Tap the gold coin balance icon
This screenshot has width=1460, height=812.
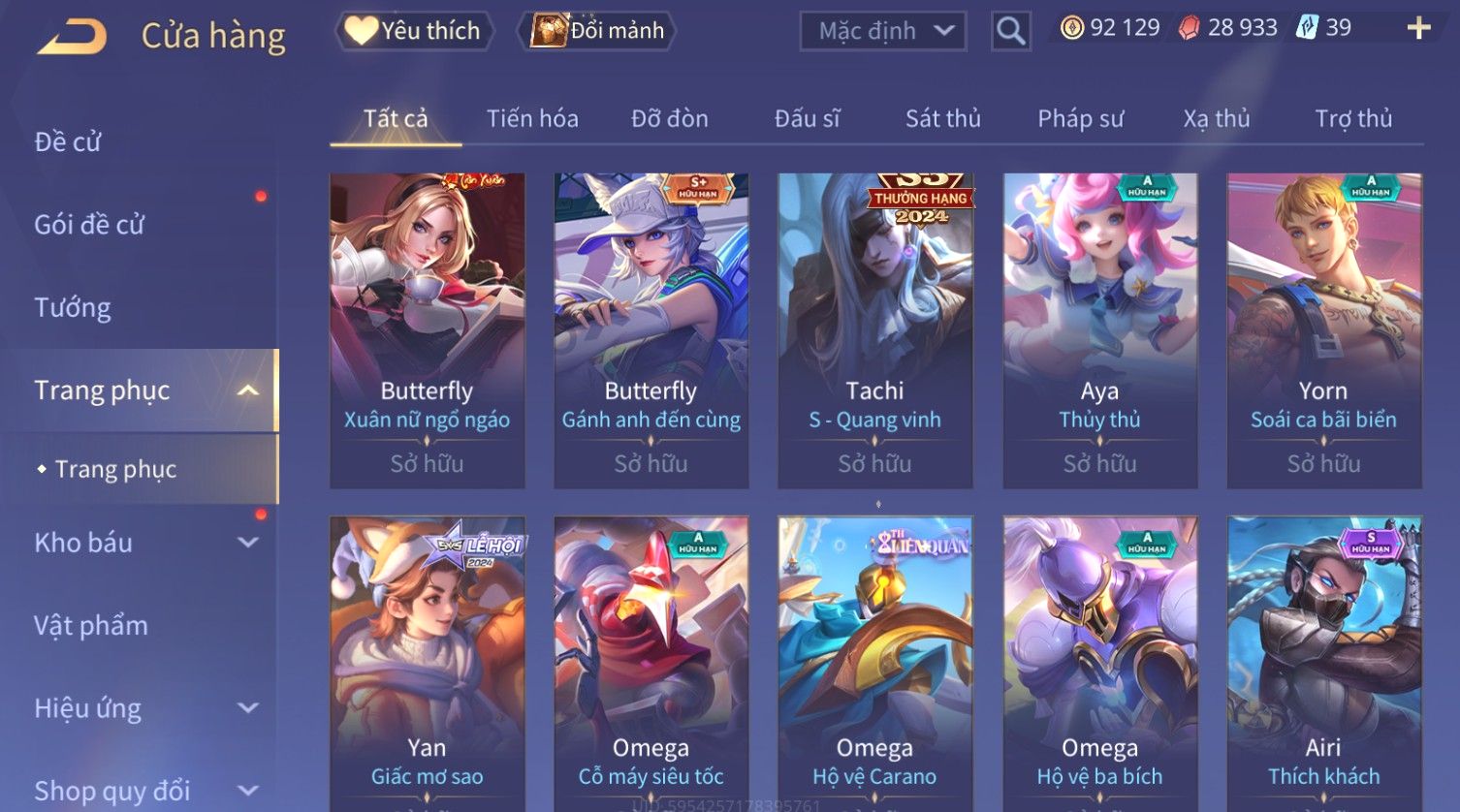tap(1071, 28)
